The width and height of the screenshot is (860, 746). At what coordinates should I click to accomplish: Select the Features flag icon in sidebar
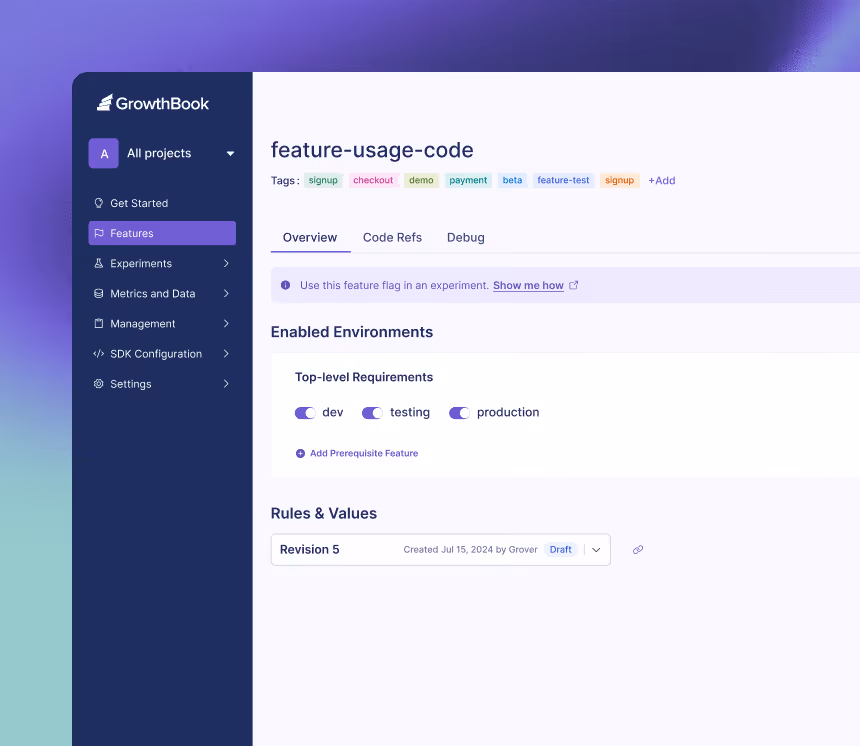click(x=96, y=233)
